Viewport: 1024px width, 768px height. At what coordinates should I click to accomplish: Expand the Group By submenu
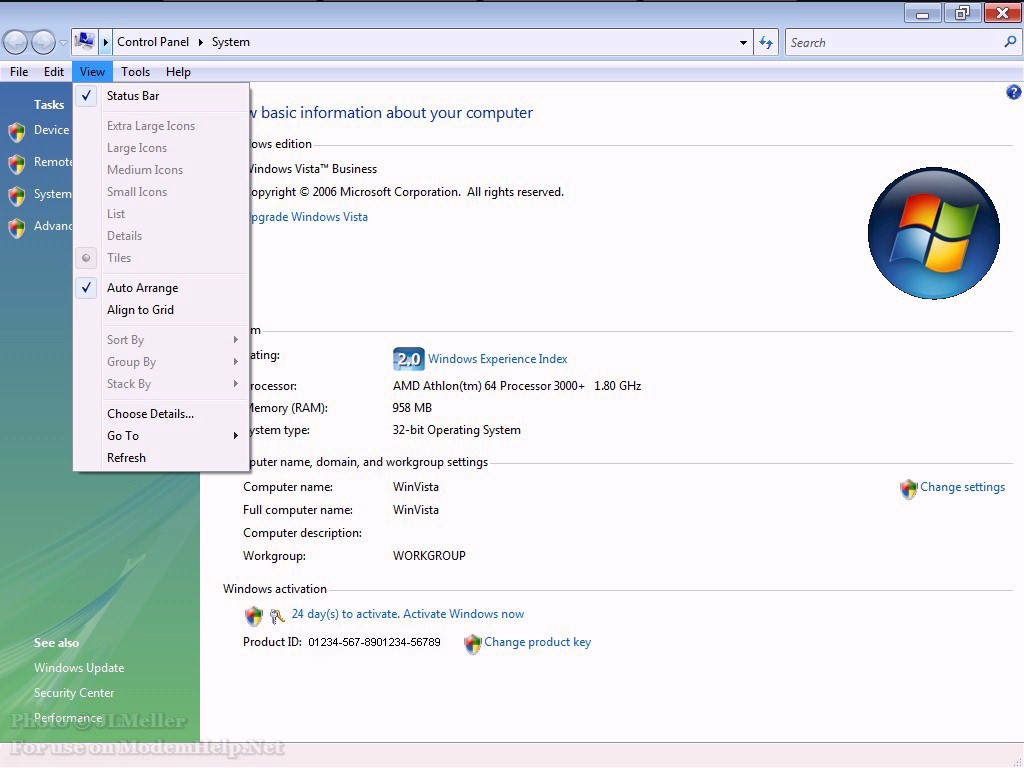pos(161,362)
